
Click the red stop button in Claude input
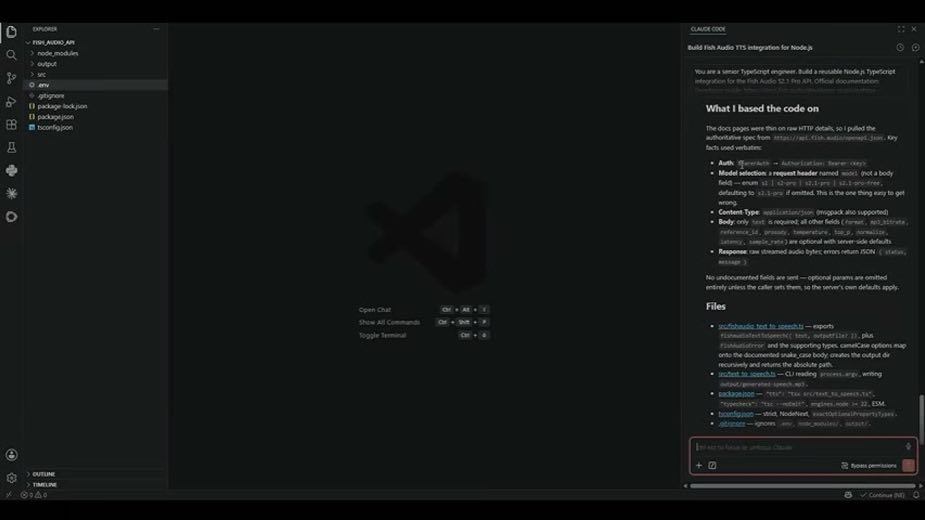[x=908, y=466]
